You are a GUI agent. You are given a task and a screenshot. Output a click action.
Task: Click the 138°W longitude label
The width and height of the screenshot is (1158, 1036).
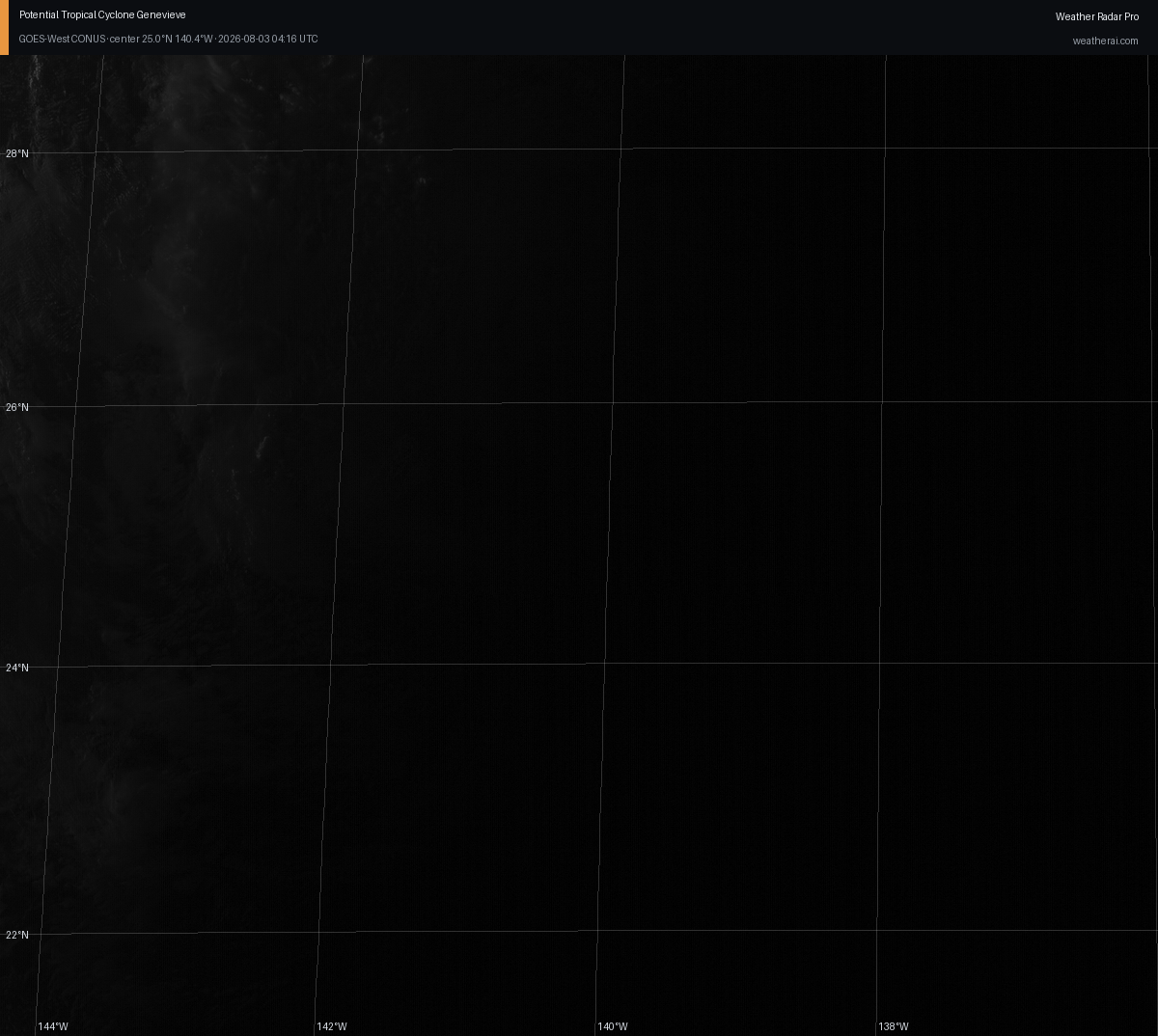click(894, 1026)
